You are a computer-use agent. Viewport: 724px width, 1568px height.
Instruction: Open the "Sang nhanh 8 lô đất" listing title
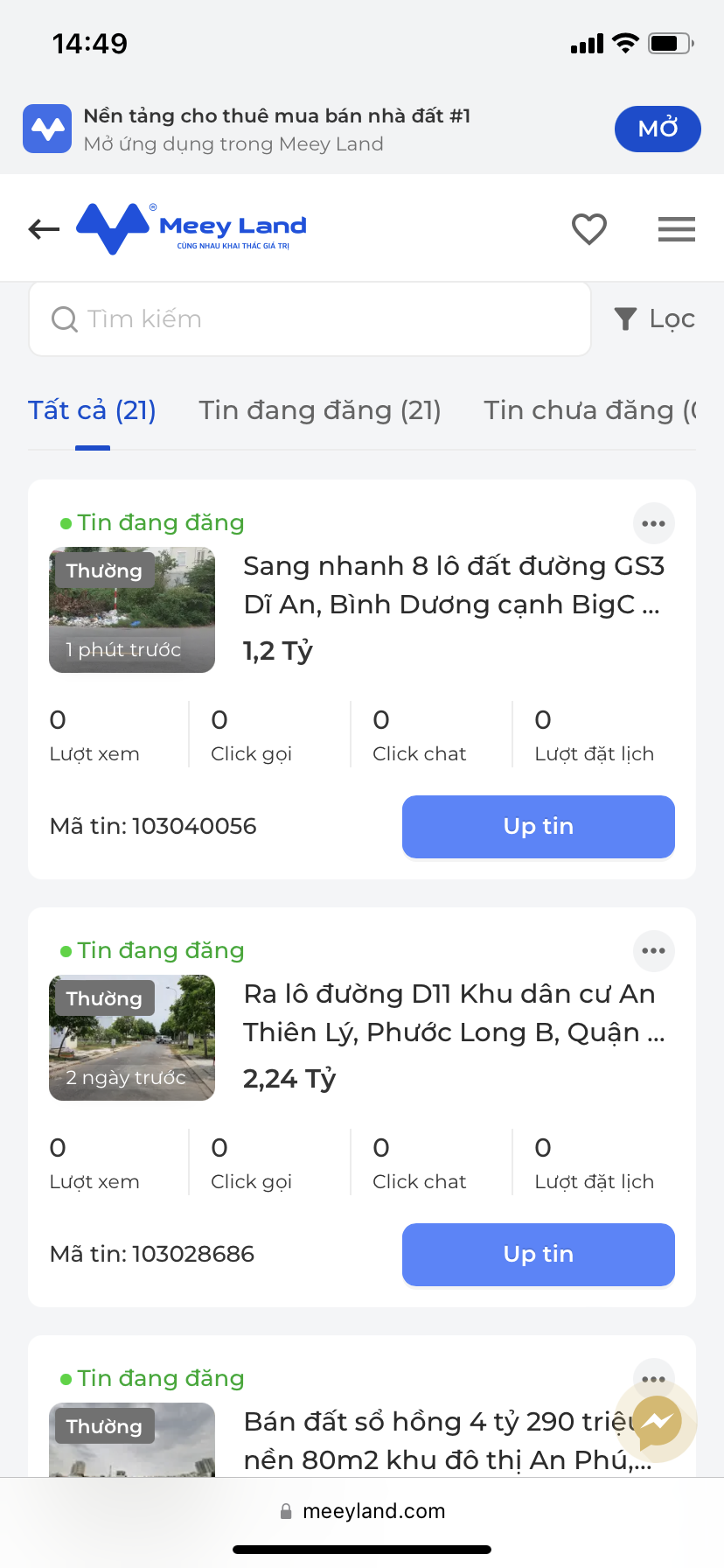(453, 585)
